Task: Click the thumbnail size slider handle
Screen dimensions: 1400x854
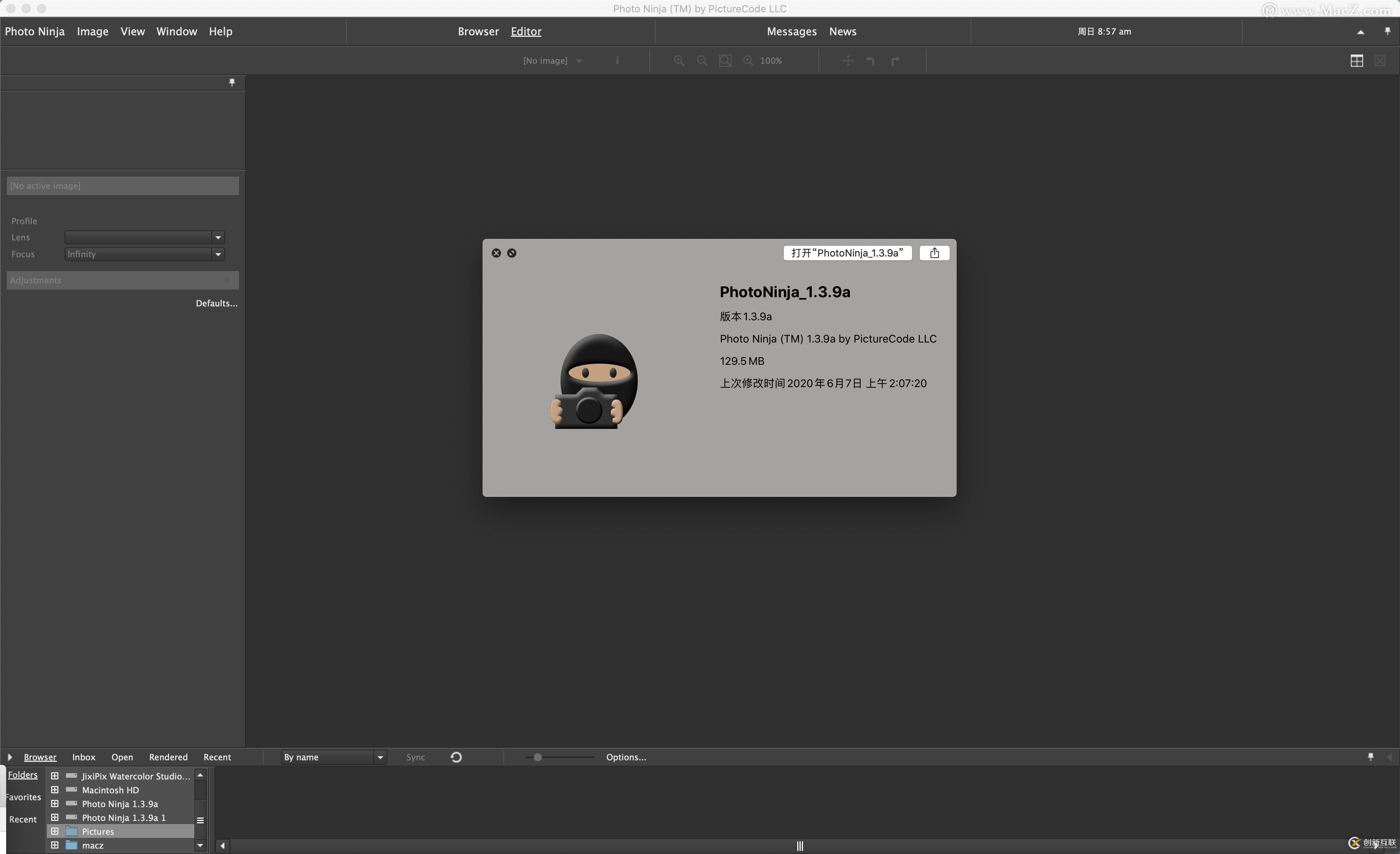Action: pos(537,757)
